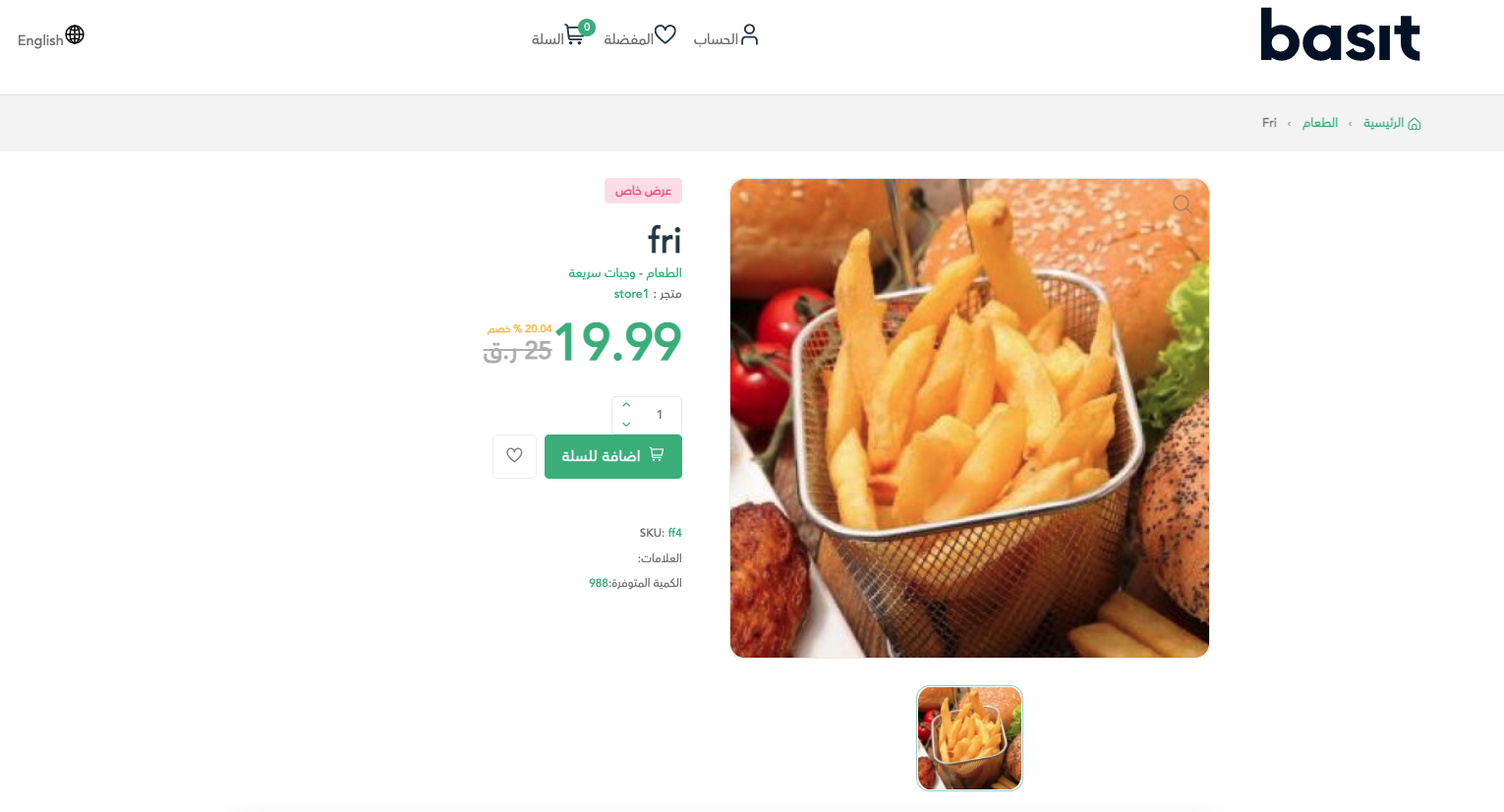Click the اضافة للسلة add to cart button
The image size is (1504, 812).
pos(613,456)
